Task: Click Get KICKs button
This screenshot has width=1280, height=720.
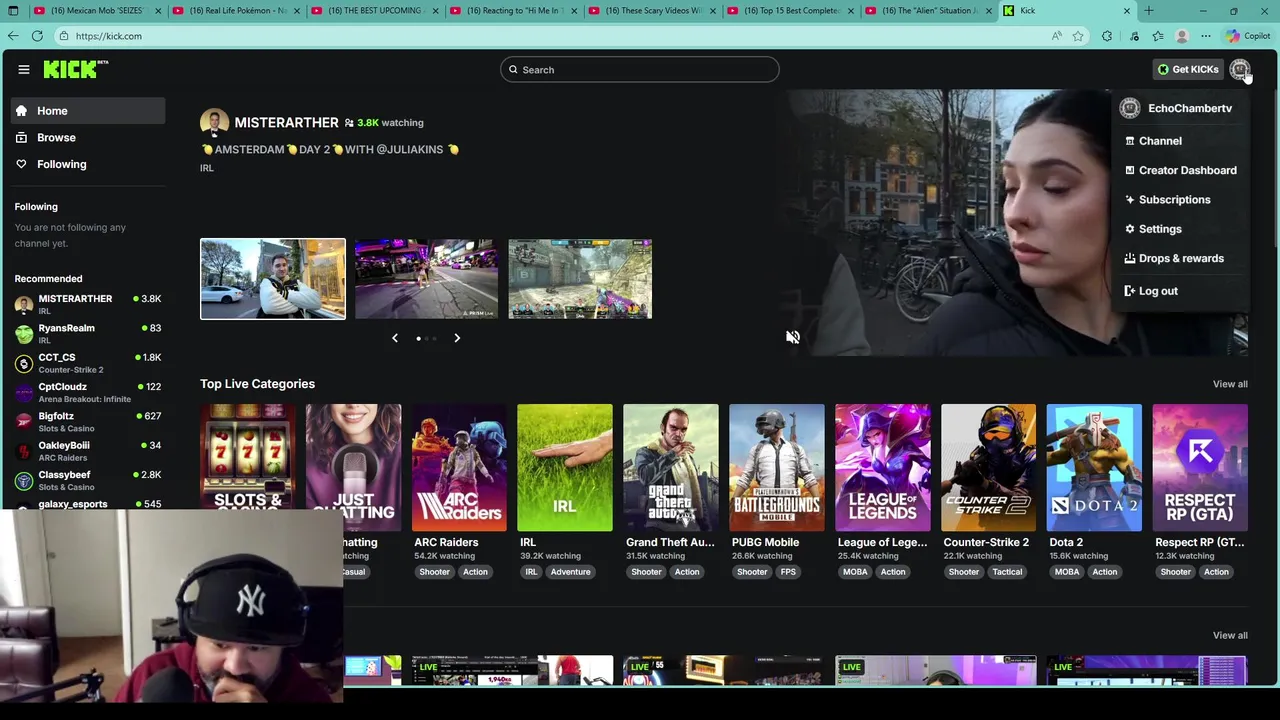Action: point(1188,69)
